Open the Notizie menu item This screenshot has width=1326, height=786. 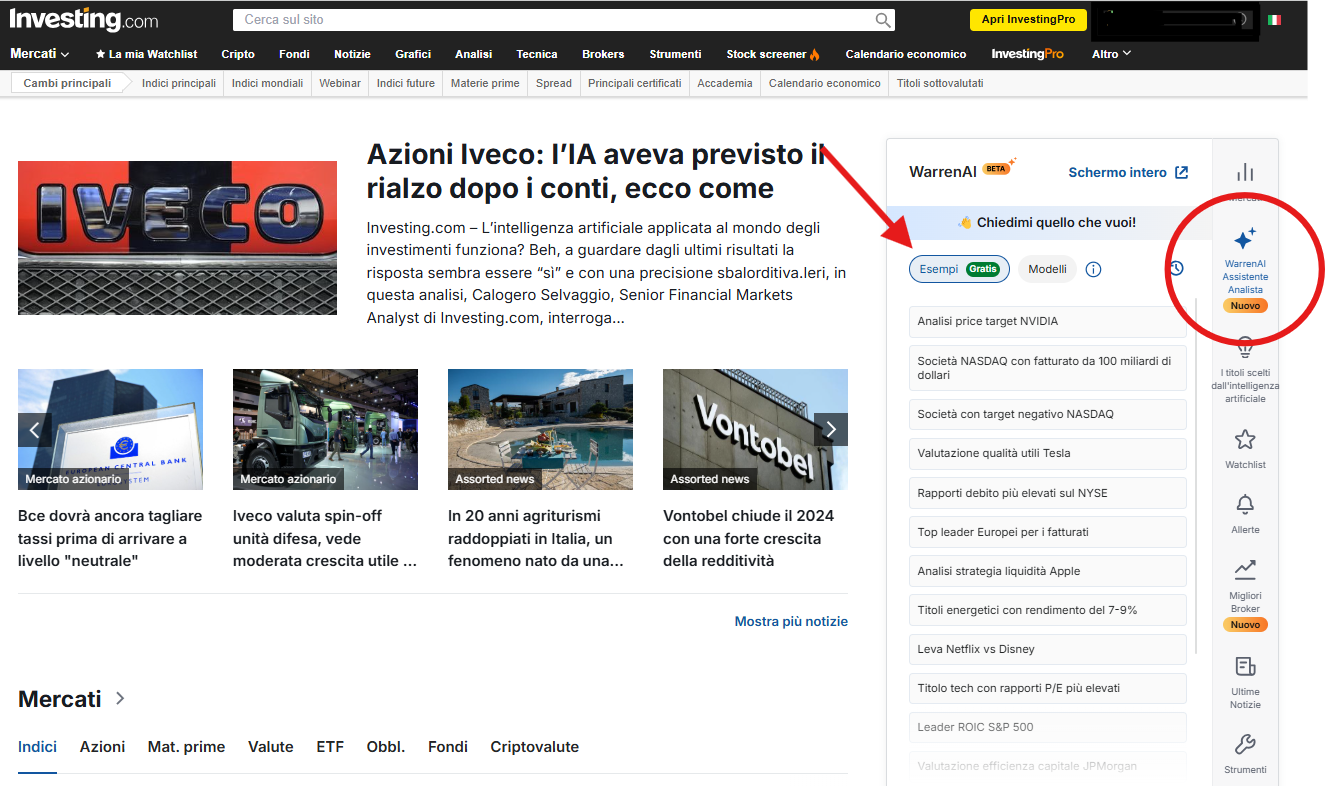(352, 54)
